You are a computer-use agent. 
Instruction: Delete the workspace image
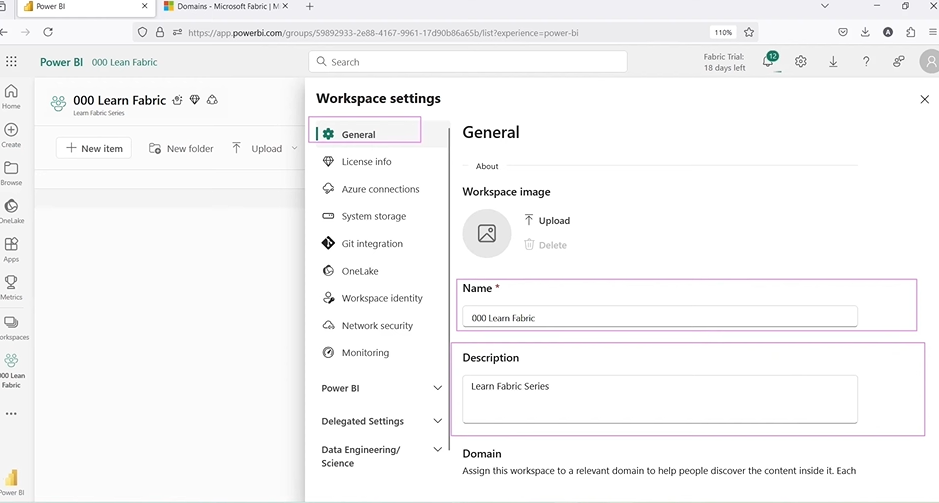546,245
